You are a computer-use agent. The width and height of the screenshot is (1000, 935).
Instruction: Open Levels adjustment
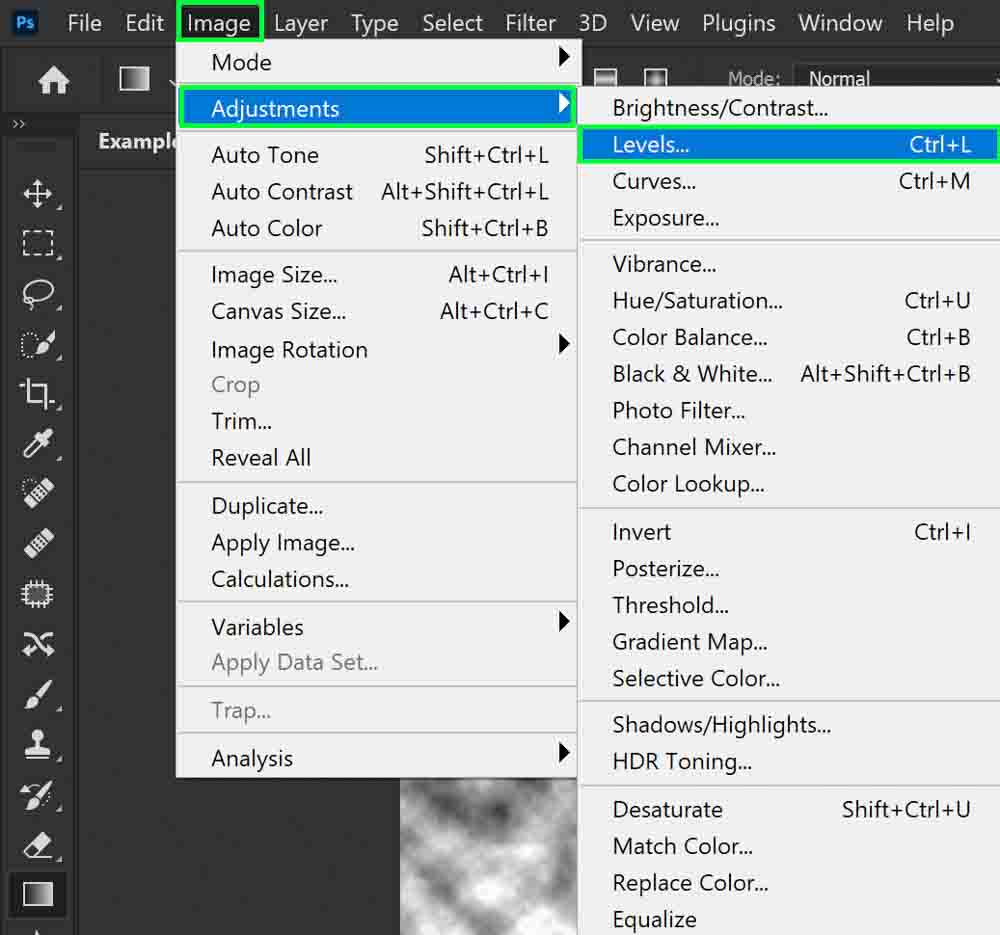click(790, 144)
